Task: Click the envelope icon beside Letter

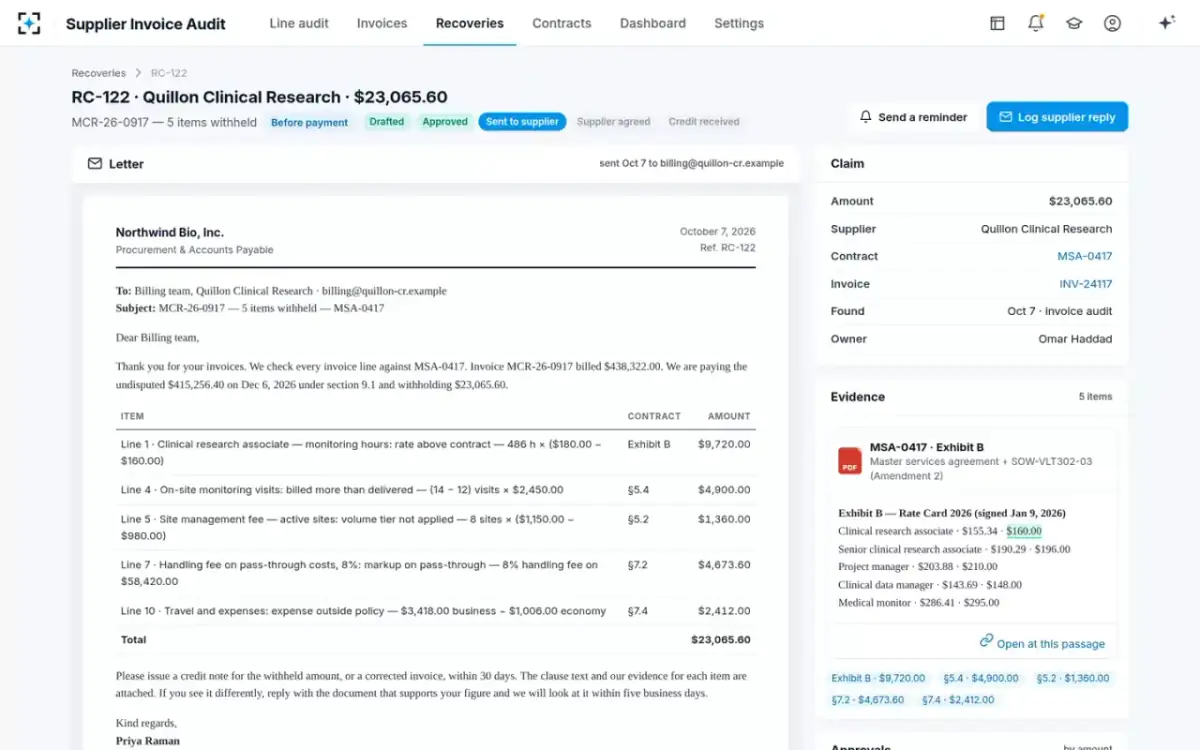Action: [x=95, y=163]
